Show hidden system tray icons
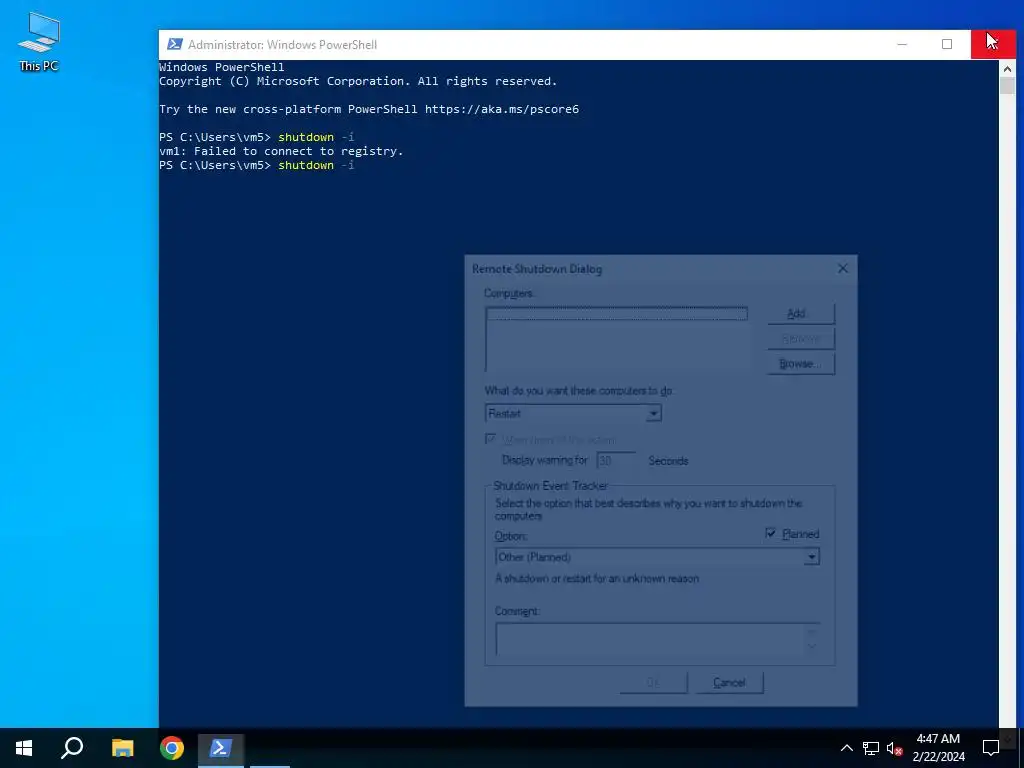The image size is (1024, 768). click(846, 748)
